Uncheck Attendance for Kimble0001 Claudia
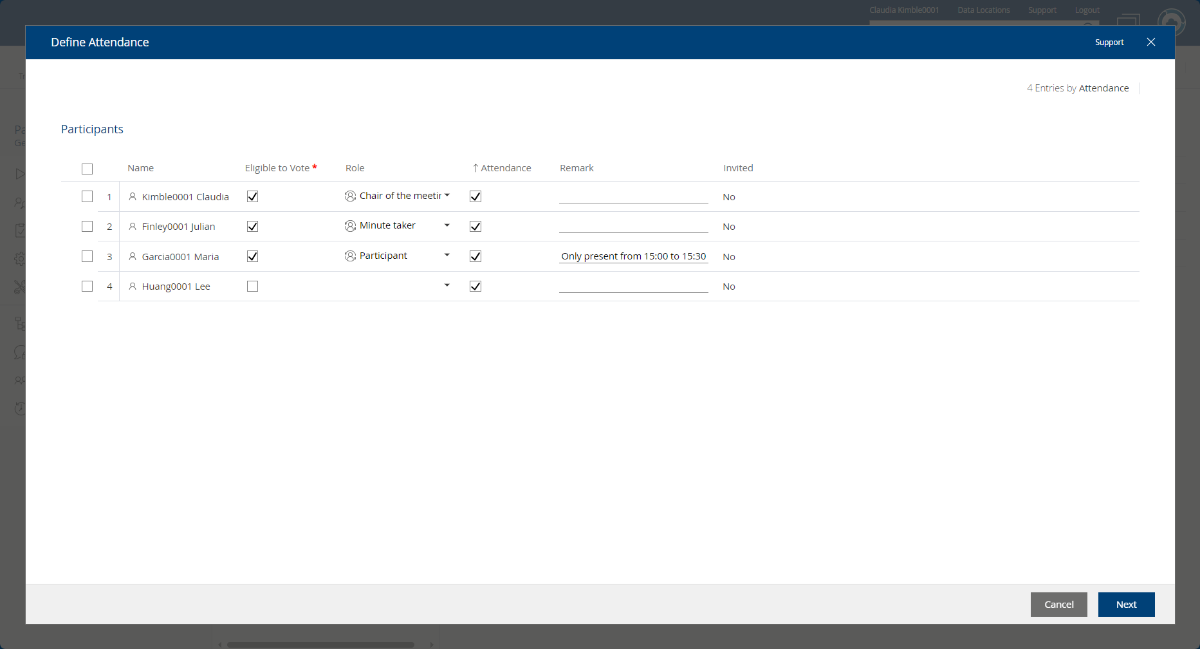This screenshot has height=649, width=1200. coord(475,196)
